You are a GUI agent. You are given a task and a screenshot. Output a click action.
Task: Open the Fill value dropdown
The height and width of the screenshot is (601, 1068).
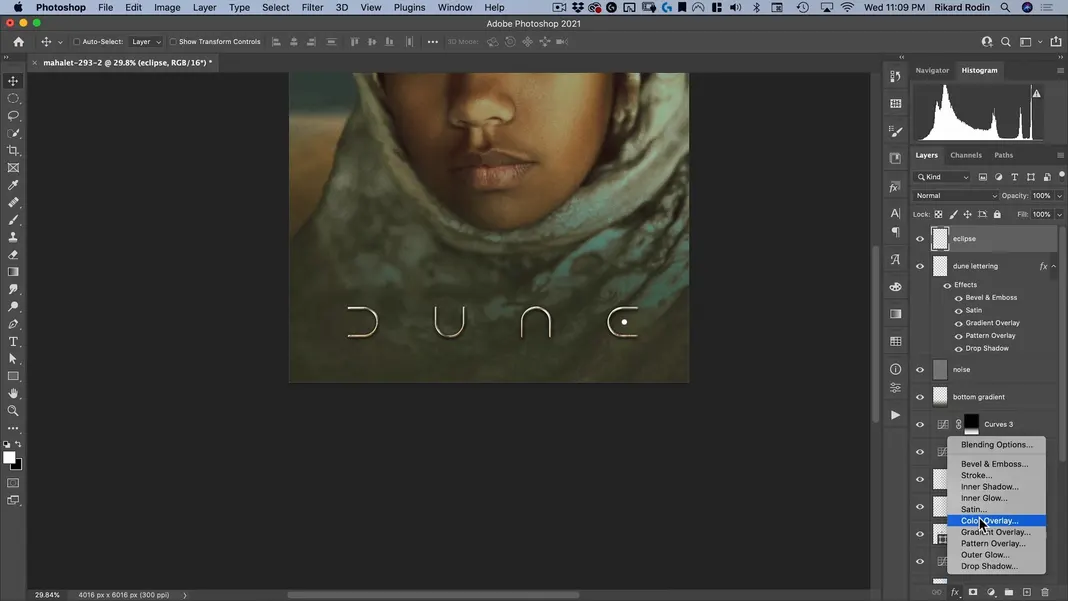(1058, 215)
